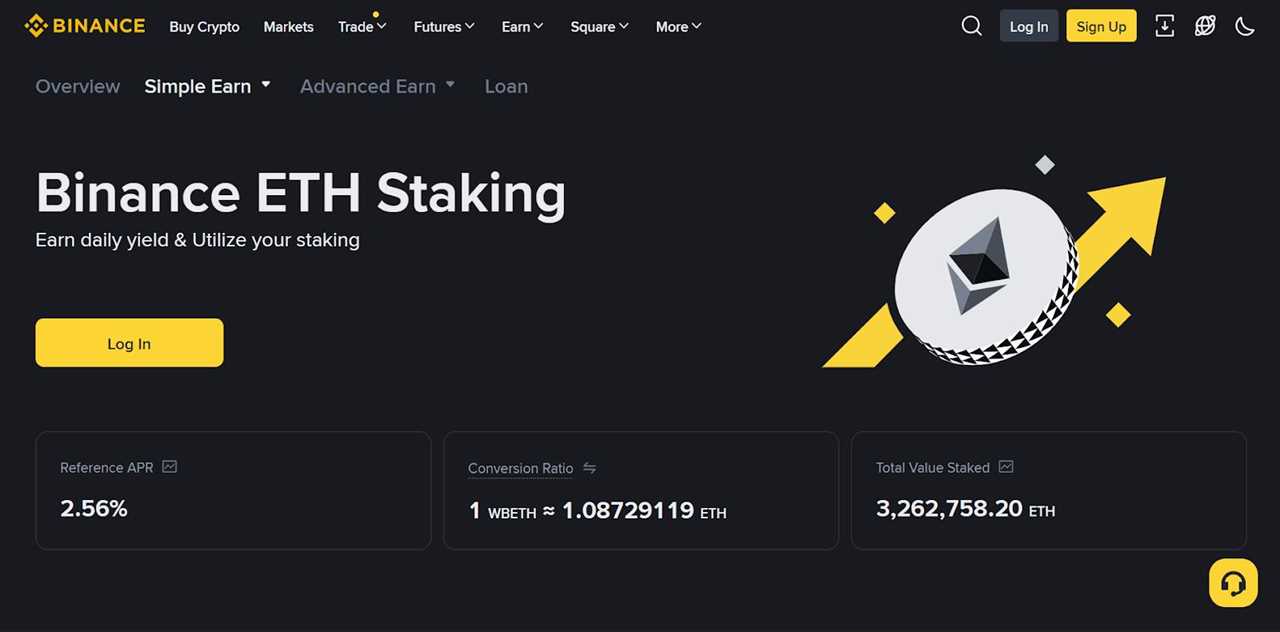
Task: Toggle dark mode using the moon icon
Action: (1244, 26)
